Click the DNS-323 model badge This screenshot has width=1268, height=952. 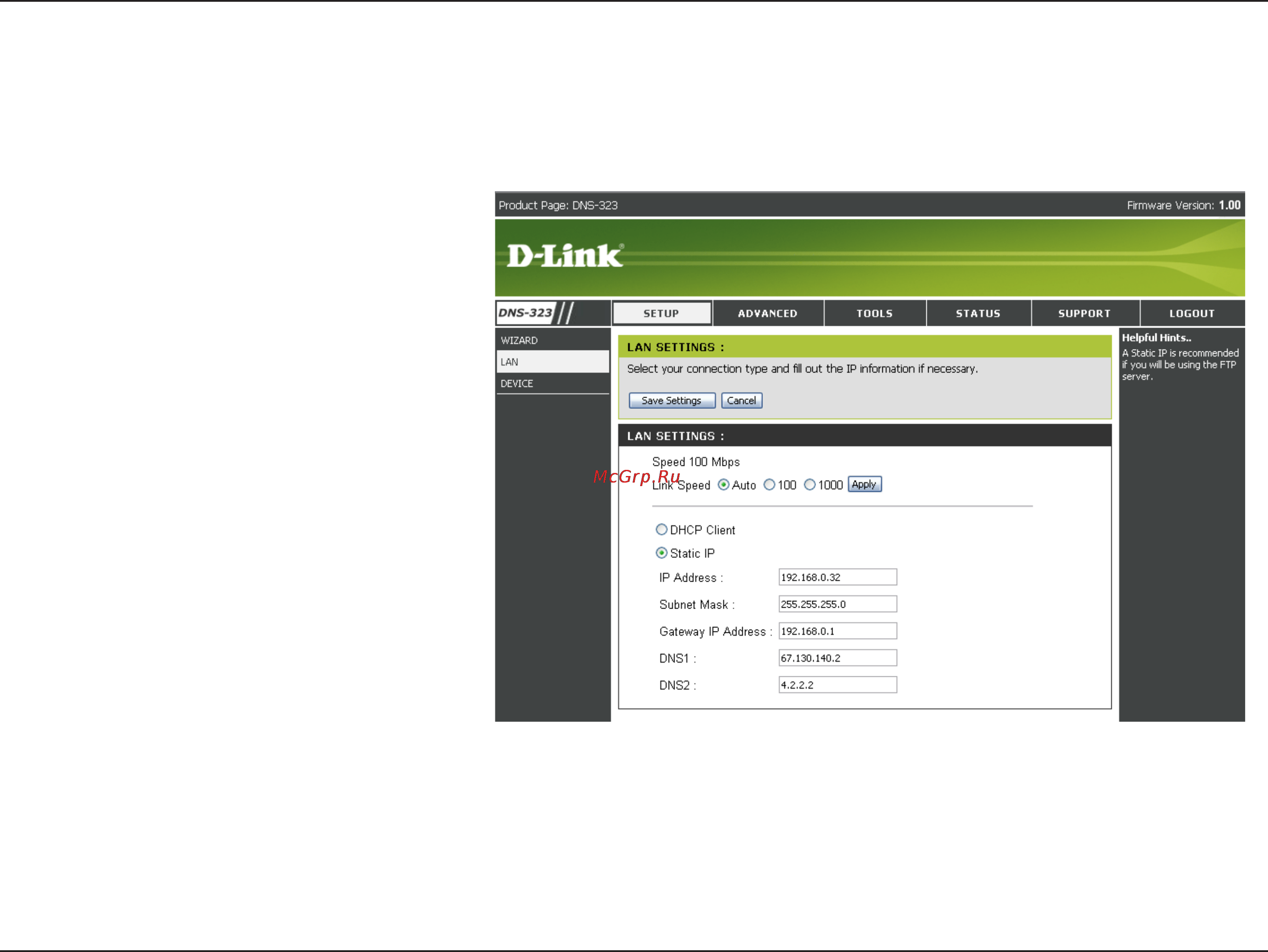pyautogui.click(x=526, y=313)
